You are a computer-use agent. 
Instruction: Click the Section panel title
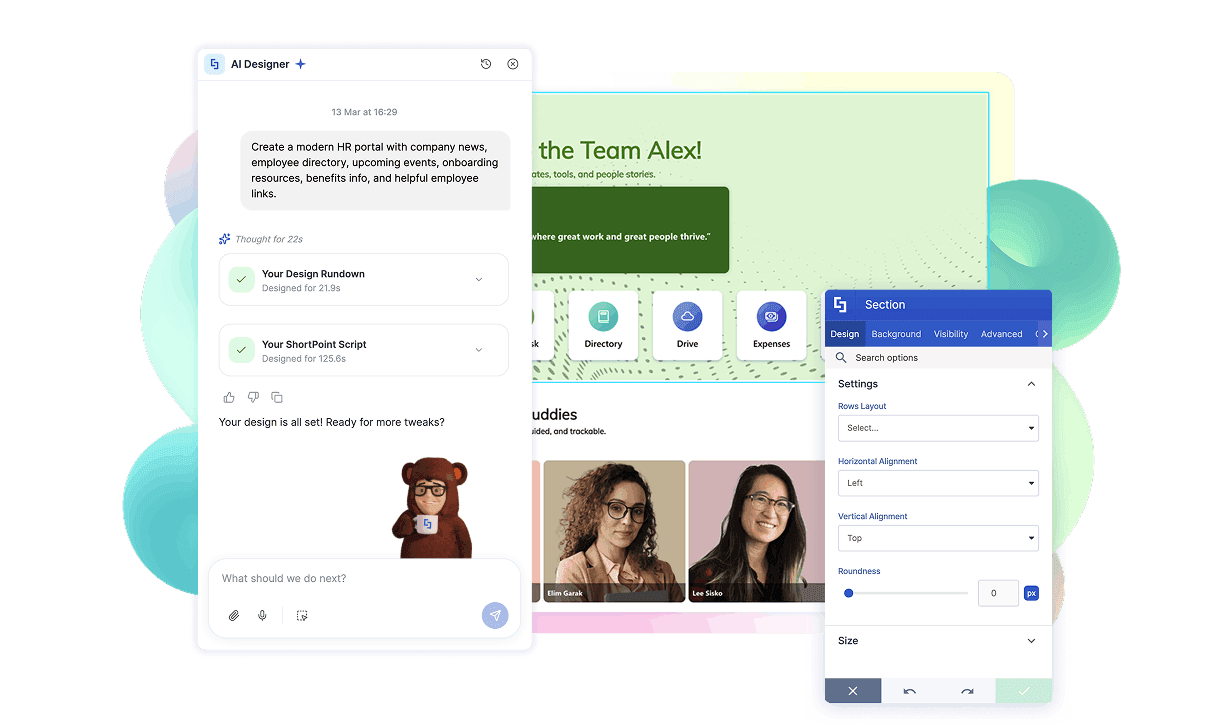885,305
